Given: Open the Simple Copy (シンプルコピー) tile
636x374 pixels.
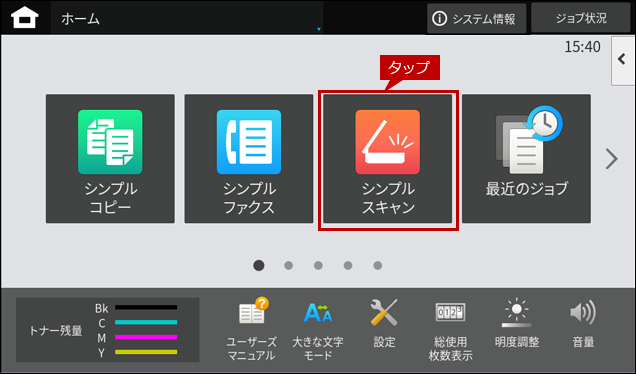Looking at the screenshot, I should click(x=110, y=159).
